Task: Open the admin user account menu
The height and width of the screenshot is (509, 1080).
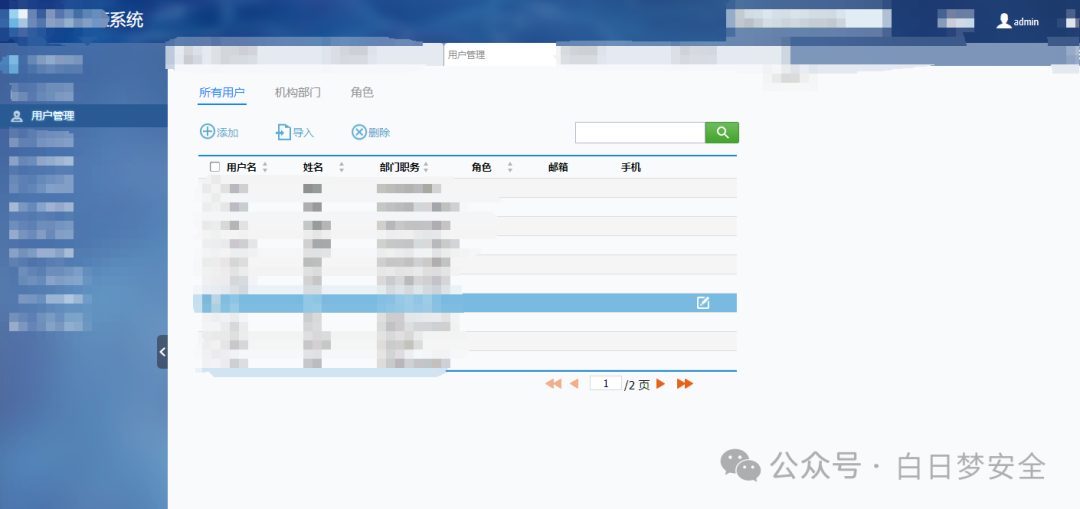Action: [x=1018, y=21]
